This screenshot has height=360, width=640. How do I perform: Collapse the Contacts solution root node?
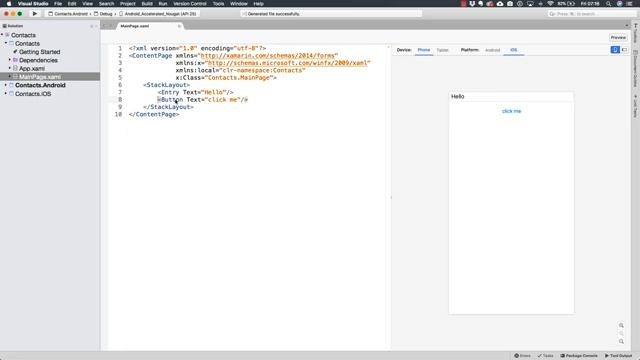(x=2, y=35)
